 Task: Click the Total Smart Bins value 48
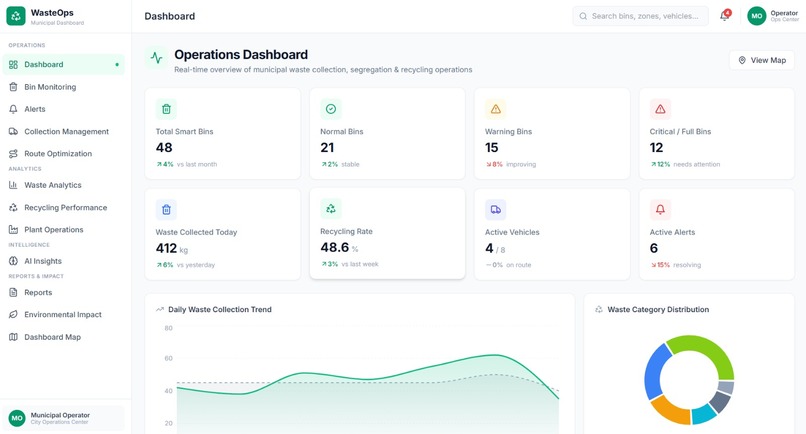coord(164,148)
